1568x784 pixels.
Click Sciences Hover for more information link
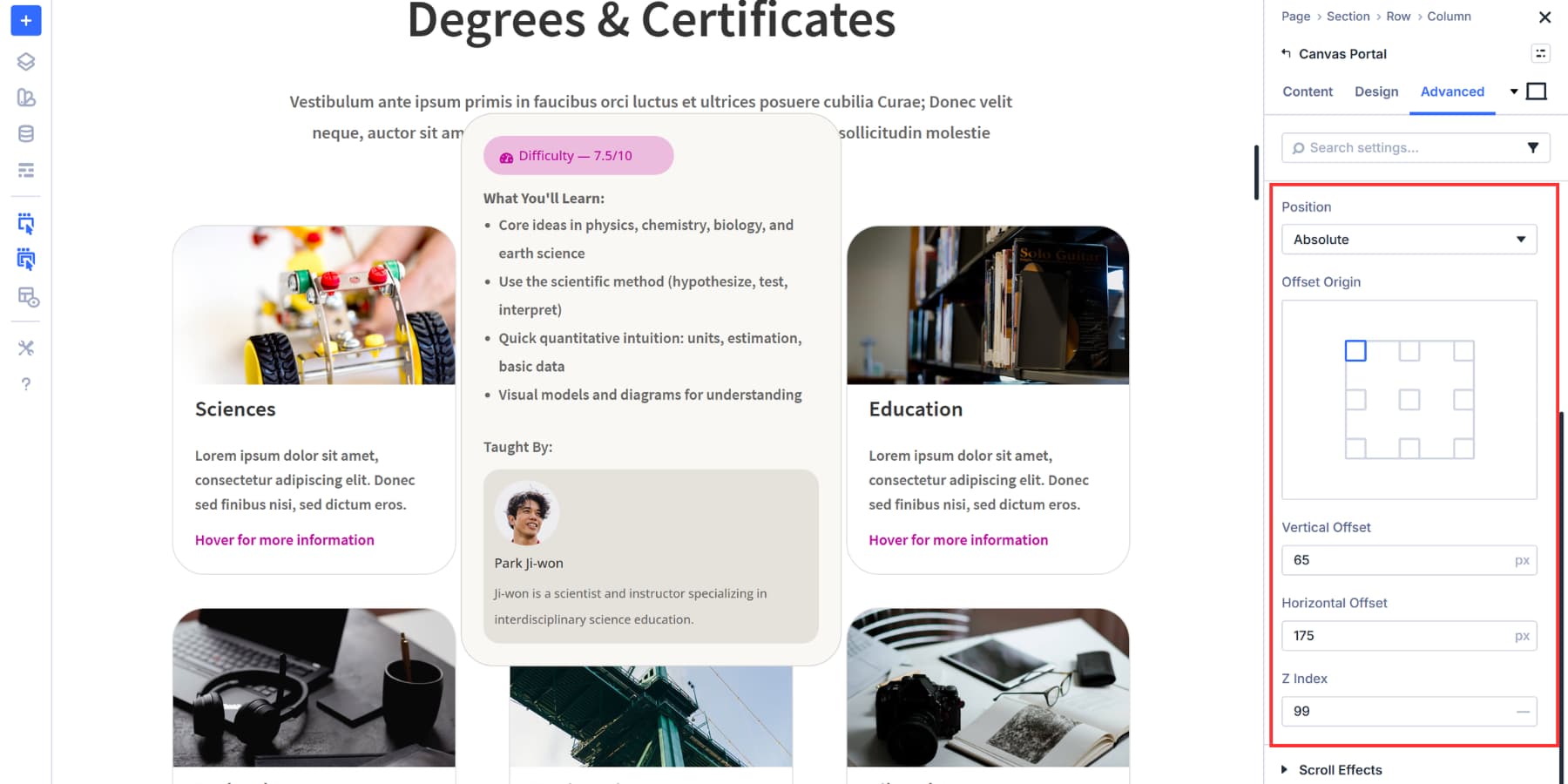coord(285,540)
